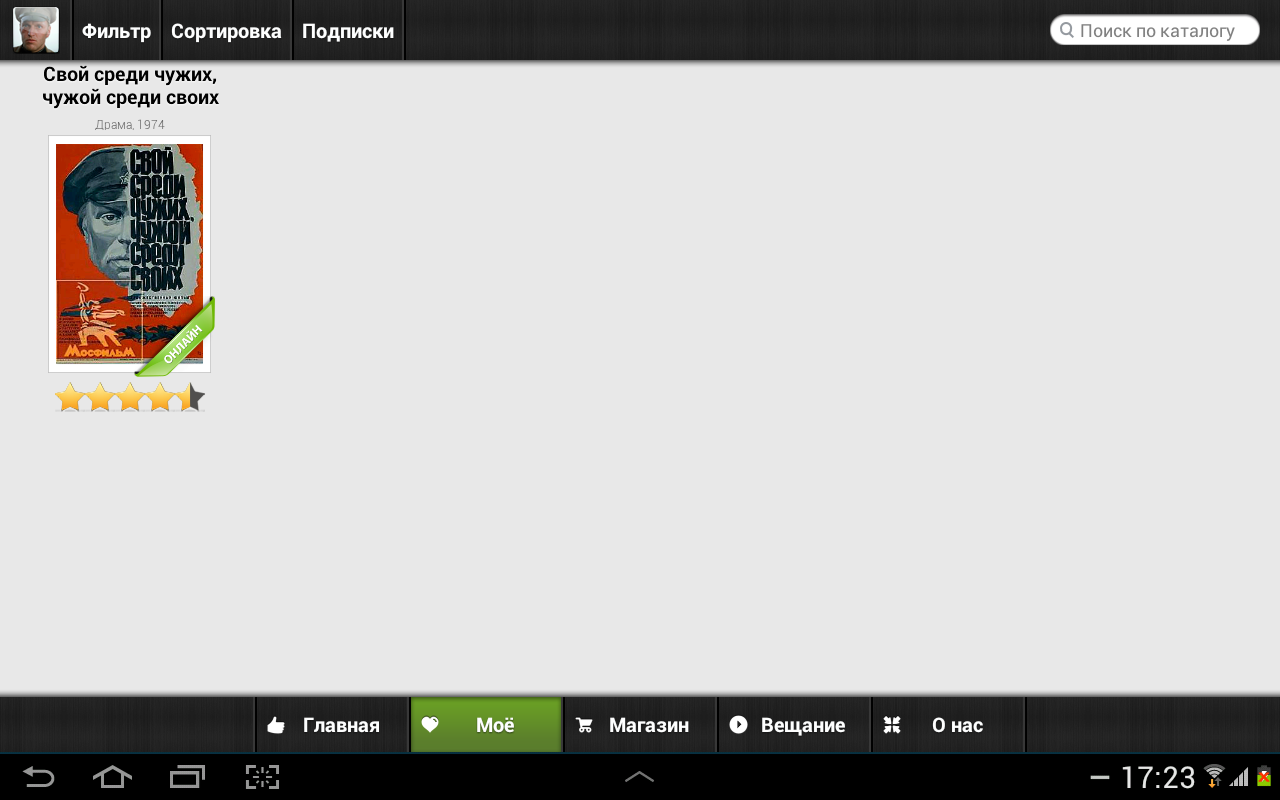Viewport: 1280px width, 800px height.
Task: Tap the Android Home button
Action: [112, 776]
